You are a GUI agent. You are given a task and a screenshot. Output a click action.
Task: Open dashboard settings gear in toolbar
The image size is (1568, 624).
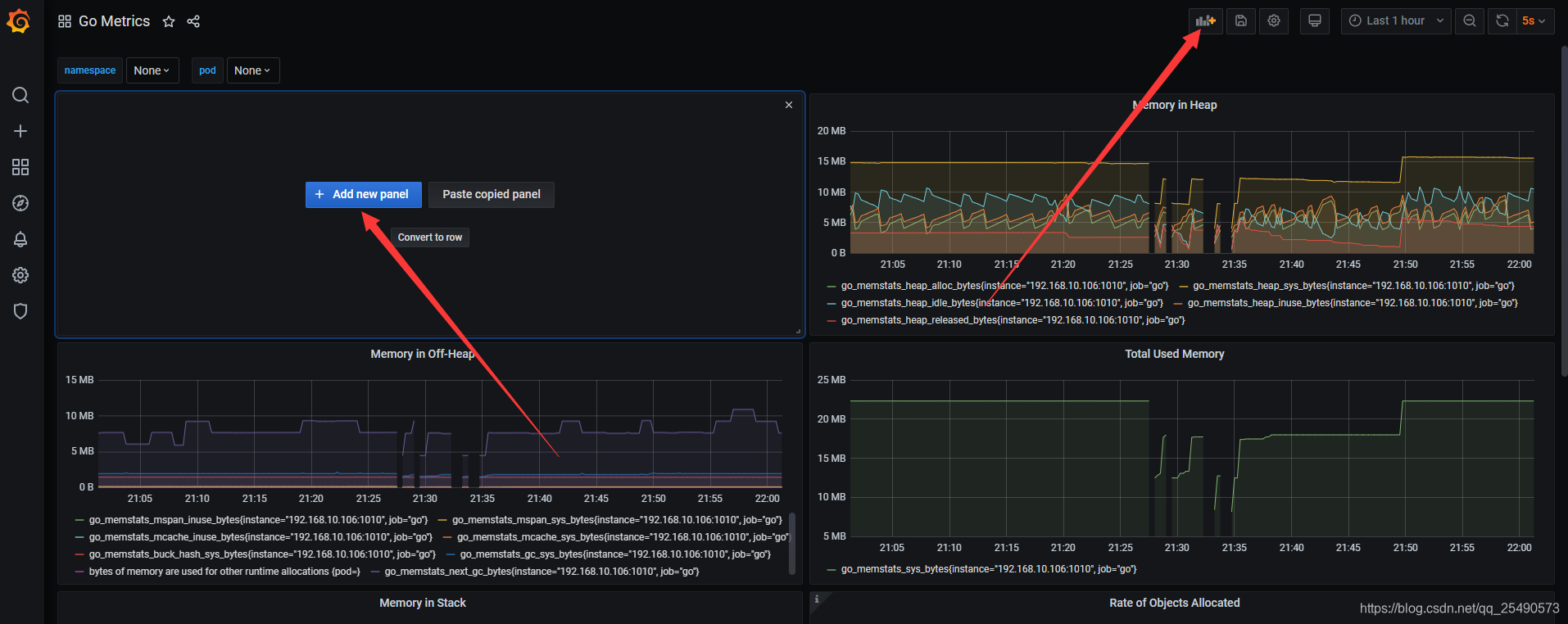coord(1274,20)
